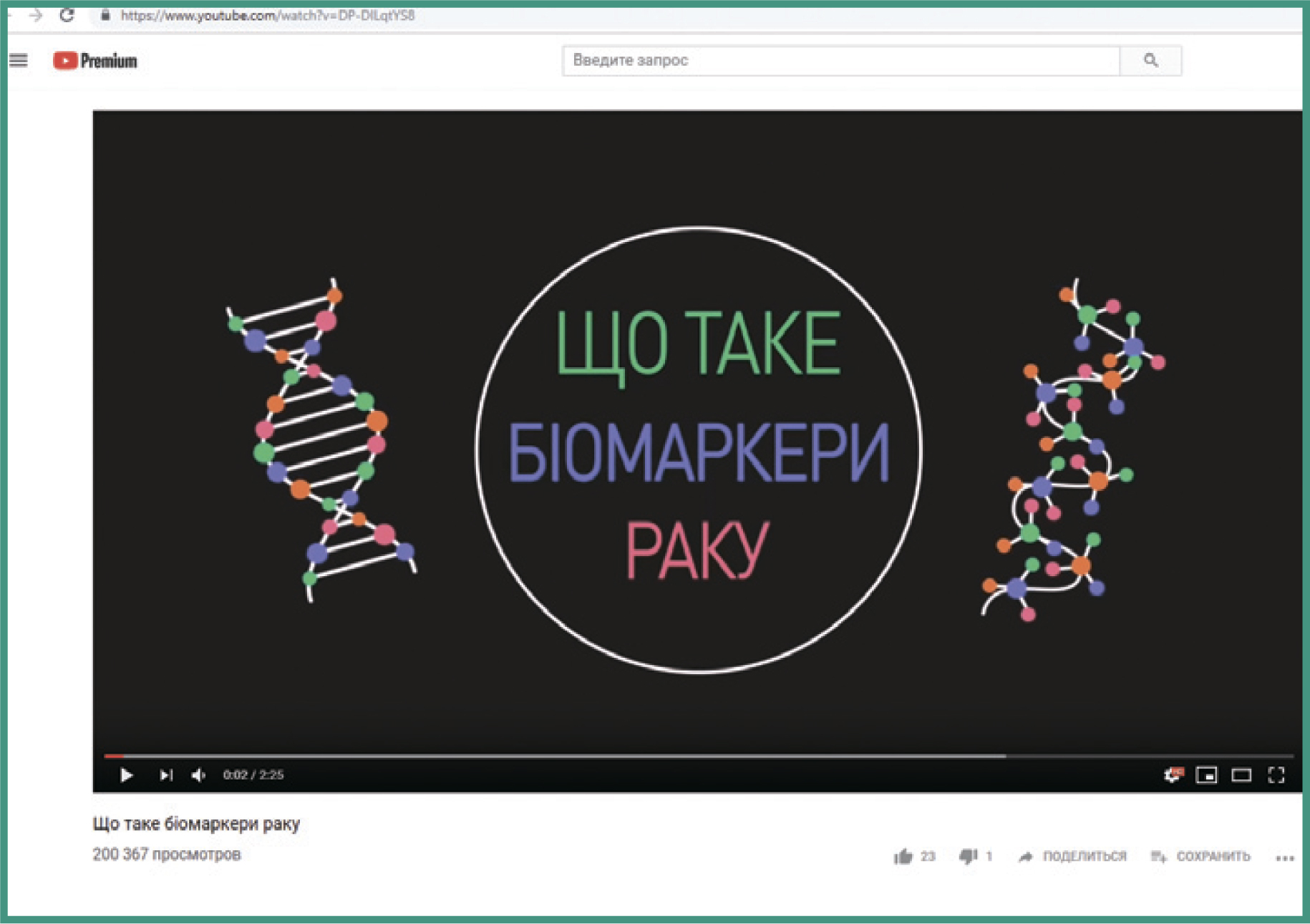The height and width of the screenshot is (924, 1310).
Task: Click the padlock site security icon
Action: [105, 15]
